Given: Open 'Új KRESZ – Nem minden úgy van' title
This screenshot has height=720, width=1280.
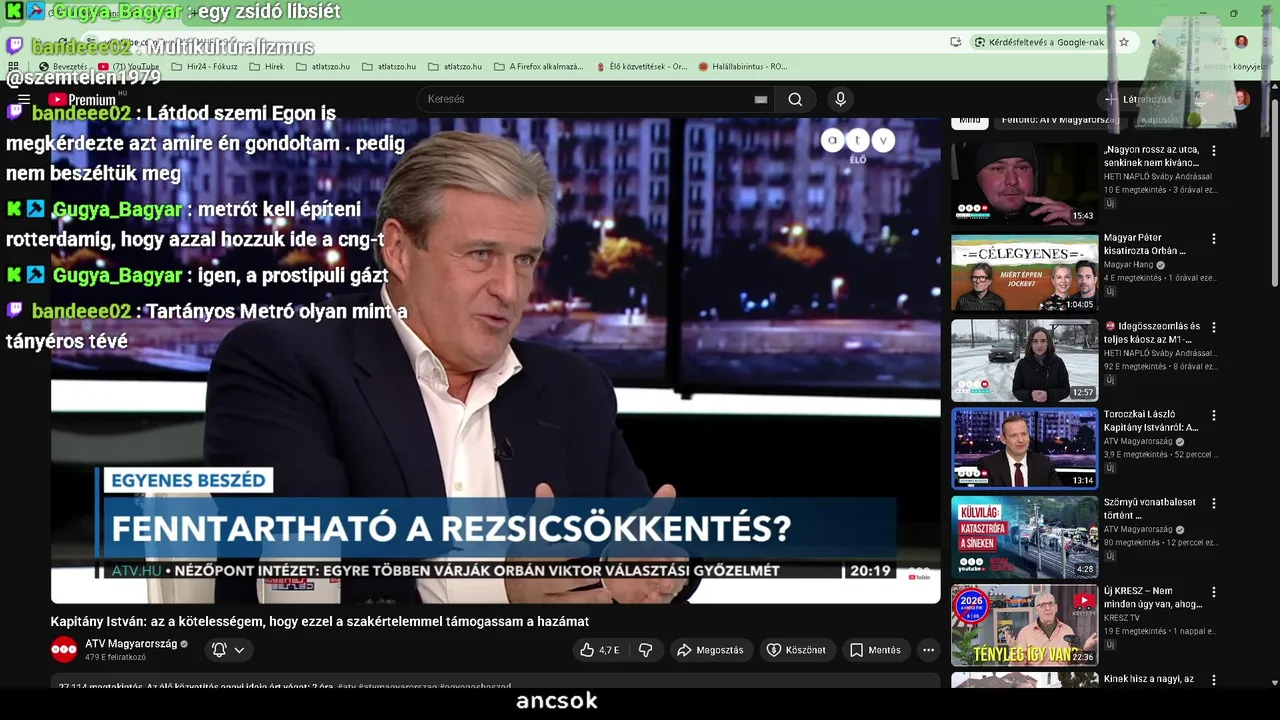Looking at the screenshot, I should coord(1153,597).
